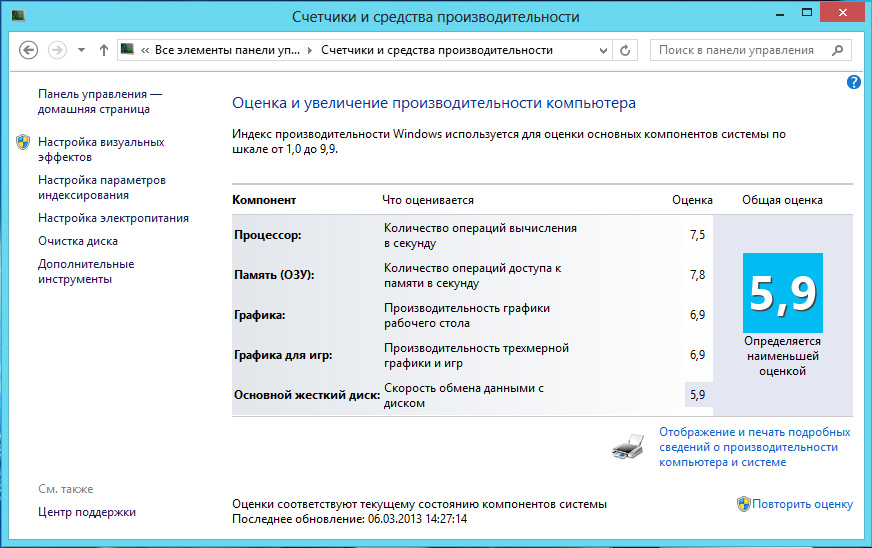Click the large 5,9 base score tile

pyautogui.click(x=783, y=293)
